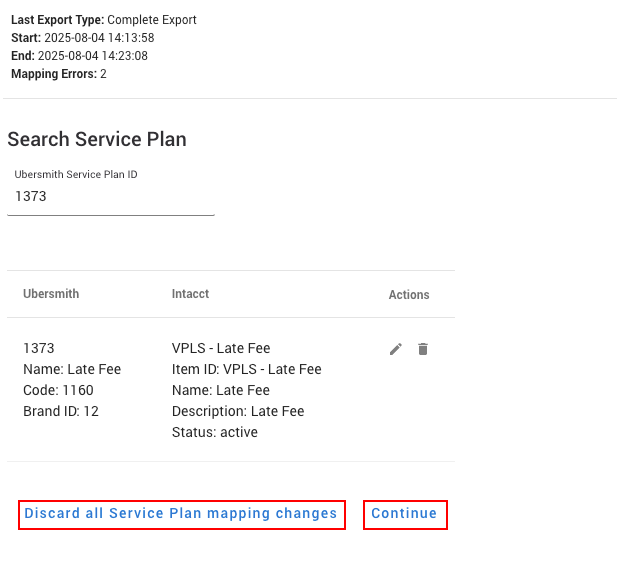Click the Code: 1160 text

[58, 390]
